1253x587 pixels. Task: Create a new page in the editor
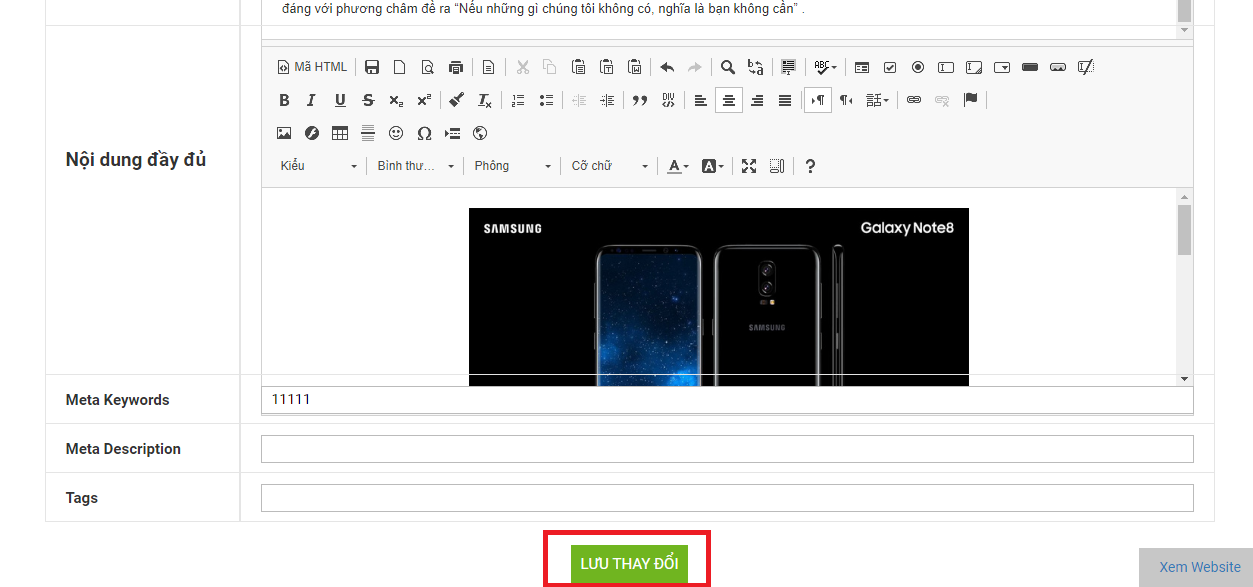(399, 67)
